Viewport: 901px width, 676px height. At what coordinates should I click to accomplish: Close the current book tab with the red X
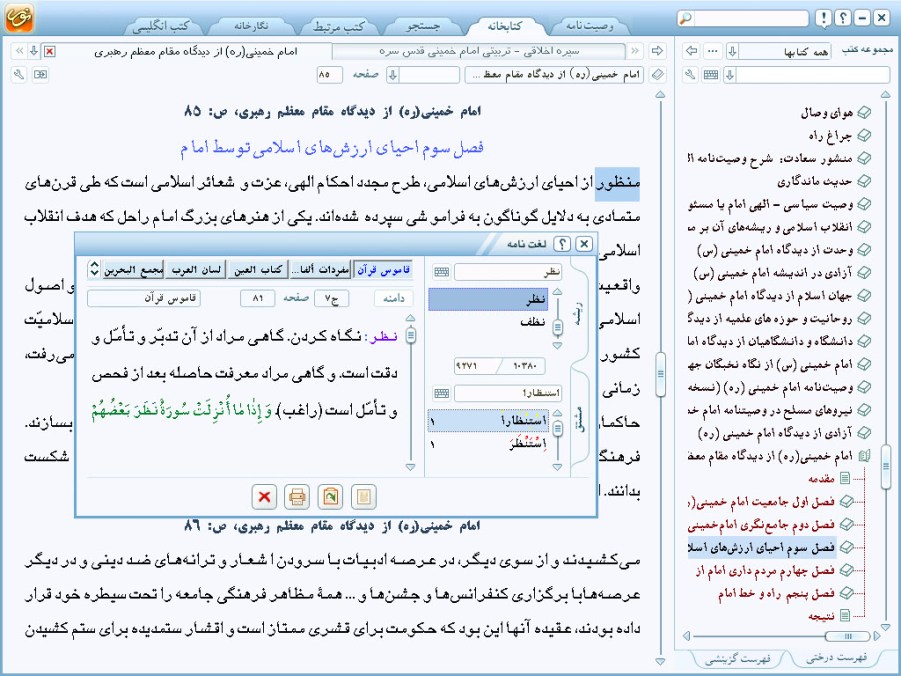click(50, 51)
